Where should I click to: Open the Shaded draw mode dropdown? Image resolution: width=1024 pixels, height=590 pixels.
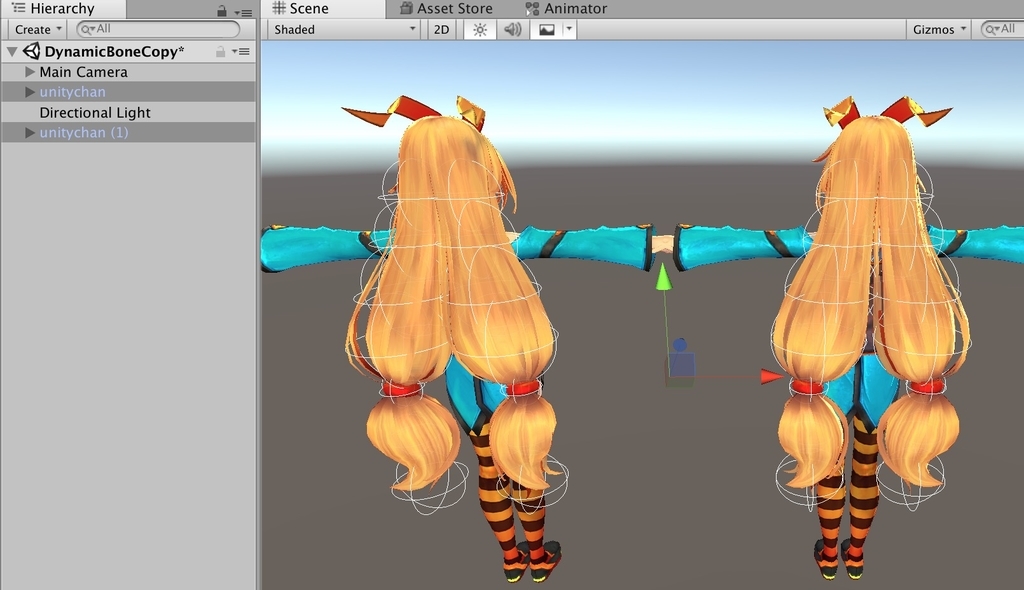pos(344,29)
